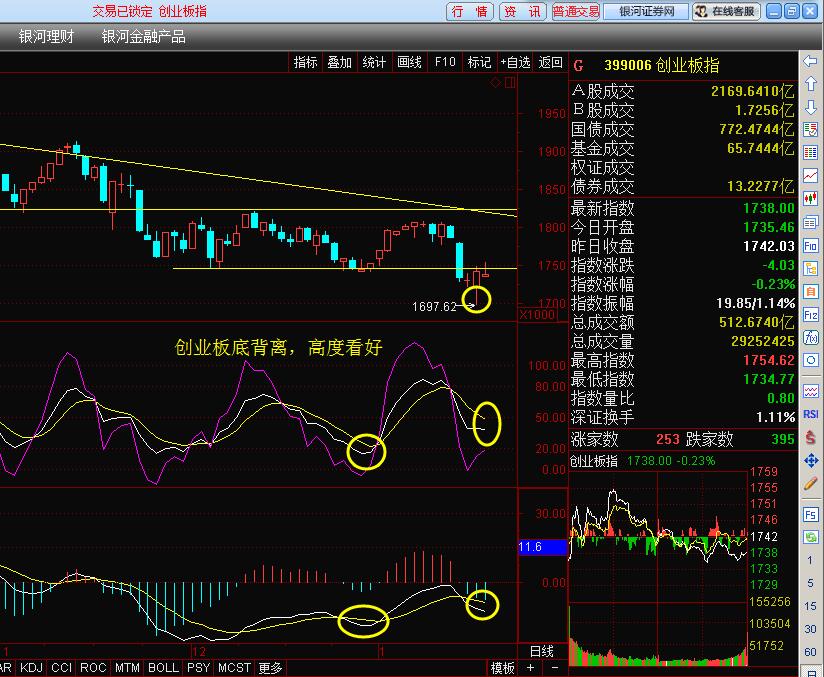Image resolution: width=824 pixels, height=677 pixels.
Task: Click the red dollar sign icon
Action: pyautogui.click(x=810, y=437)
